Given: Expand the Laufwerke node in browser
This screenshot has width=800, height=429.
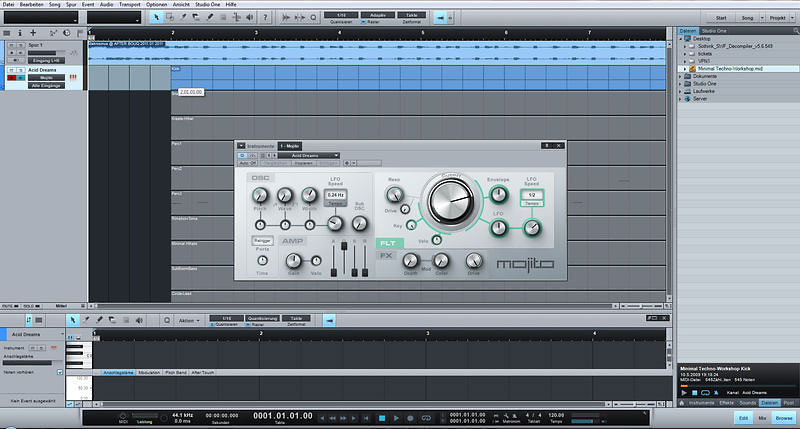Looking at the screenshot, I should [x=681, y=91].
